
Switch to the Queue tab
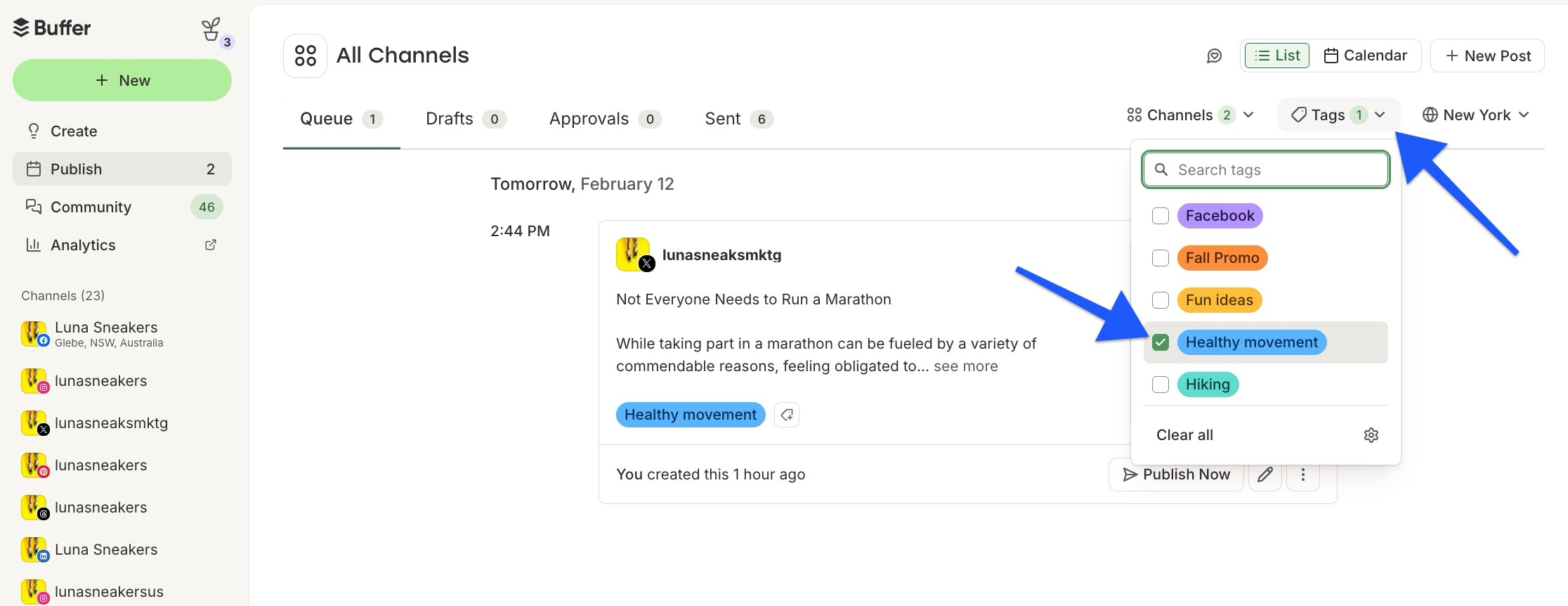pos(341,119)
